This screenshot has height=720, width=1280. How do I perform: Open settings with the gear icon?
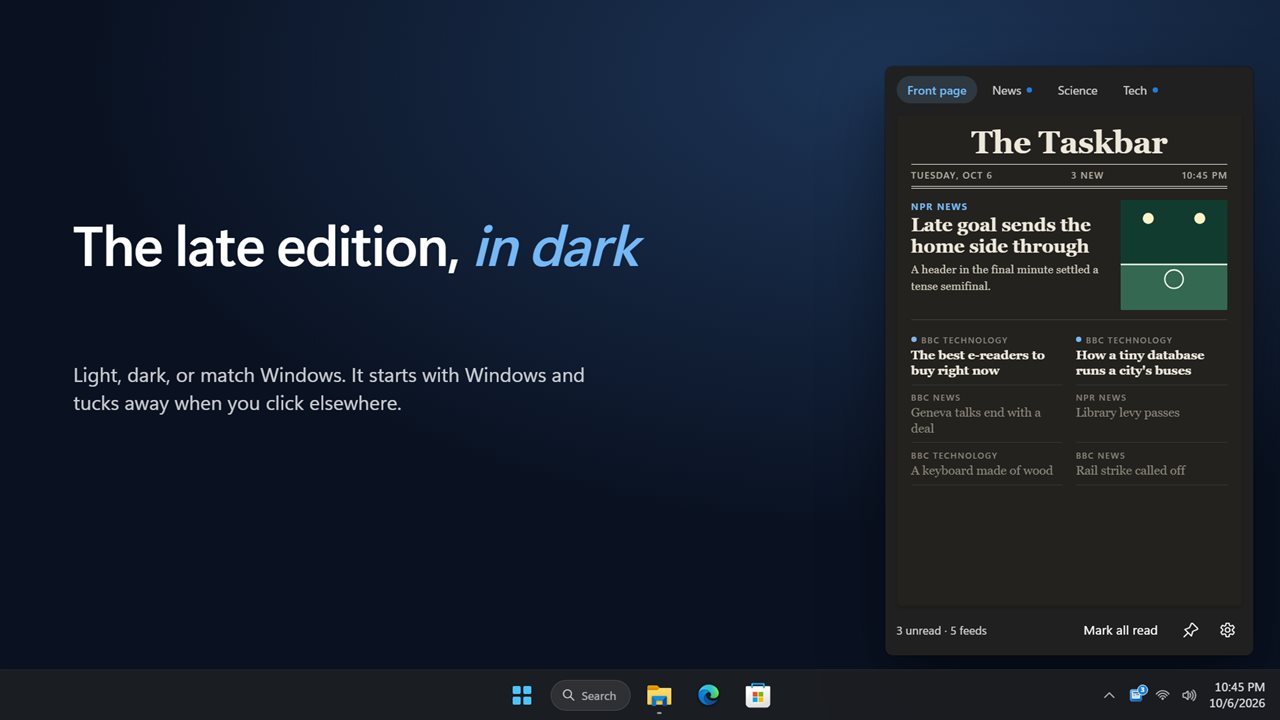(x=1228, y=631)
